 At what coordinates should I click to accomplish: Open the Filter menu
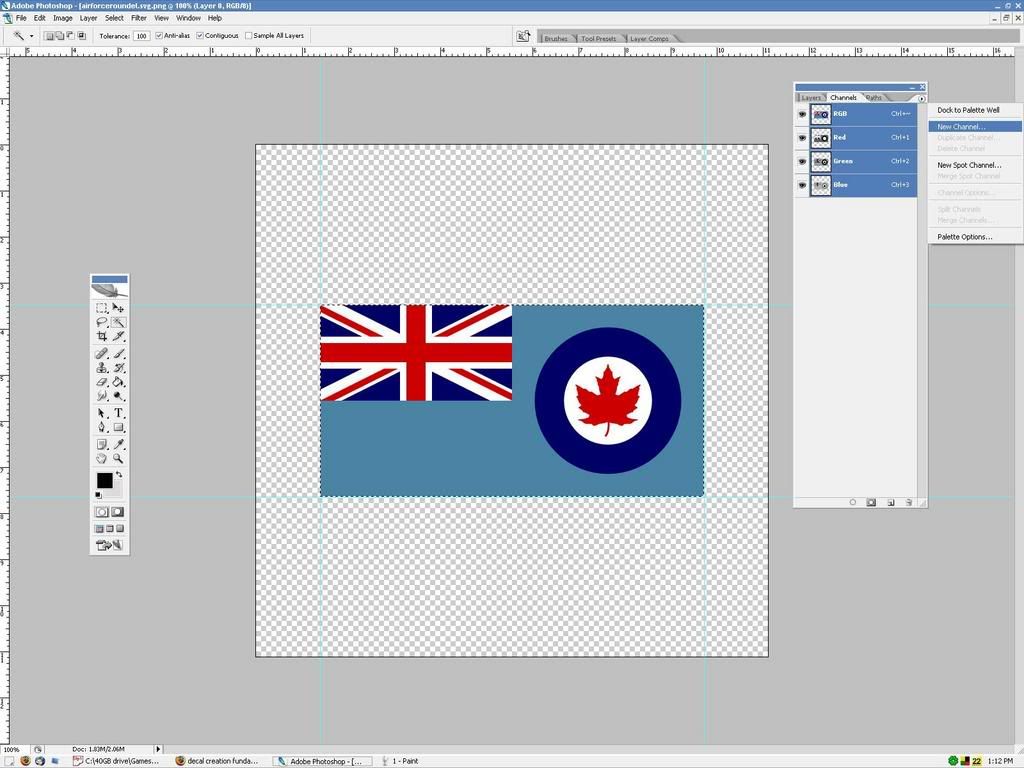138,18
